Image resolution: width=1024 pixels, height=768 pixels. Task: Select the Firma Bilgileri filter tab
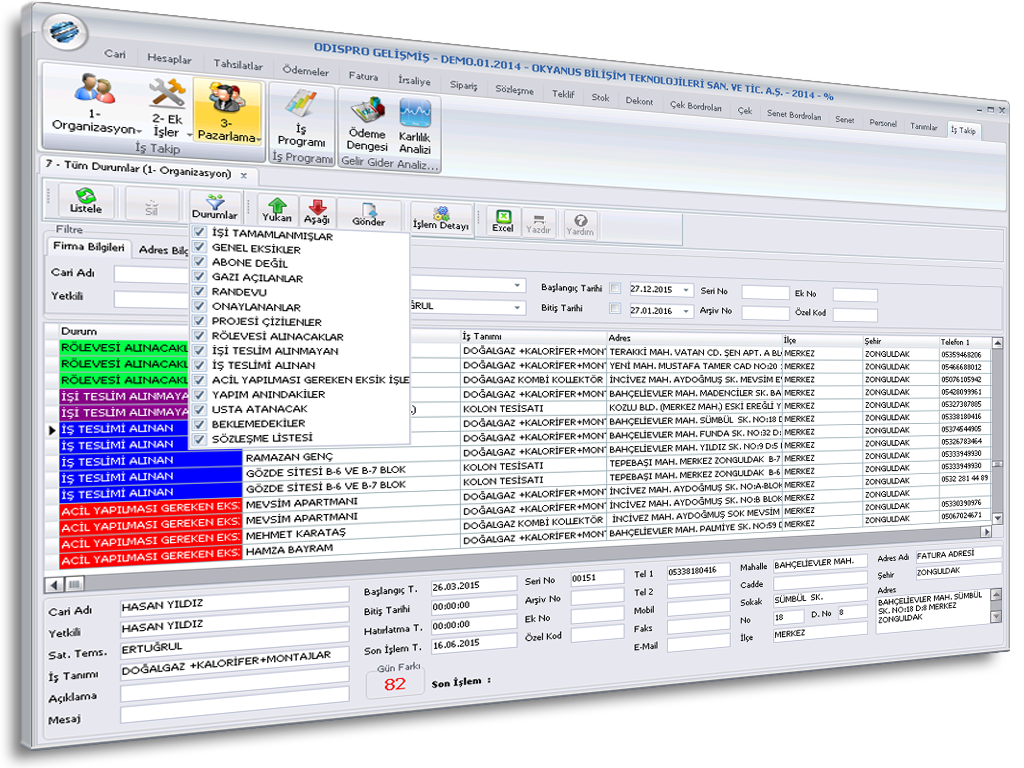tap(88, 246)
